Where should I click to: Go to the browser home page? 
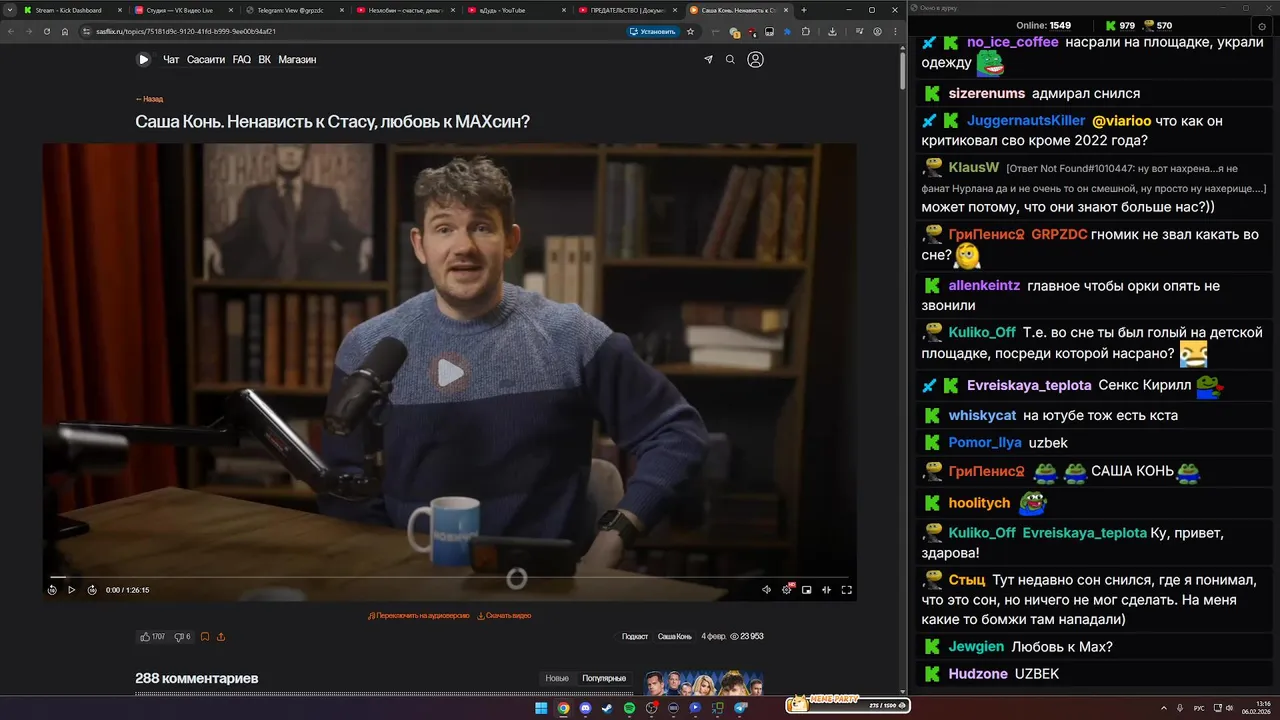pyautogui.click(x=65, y=31)
